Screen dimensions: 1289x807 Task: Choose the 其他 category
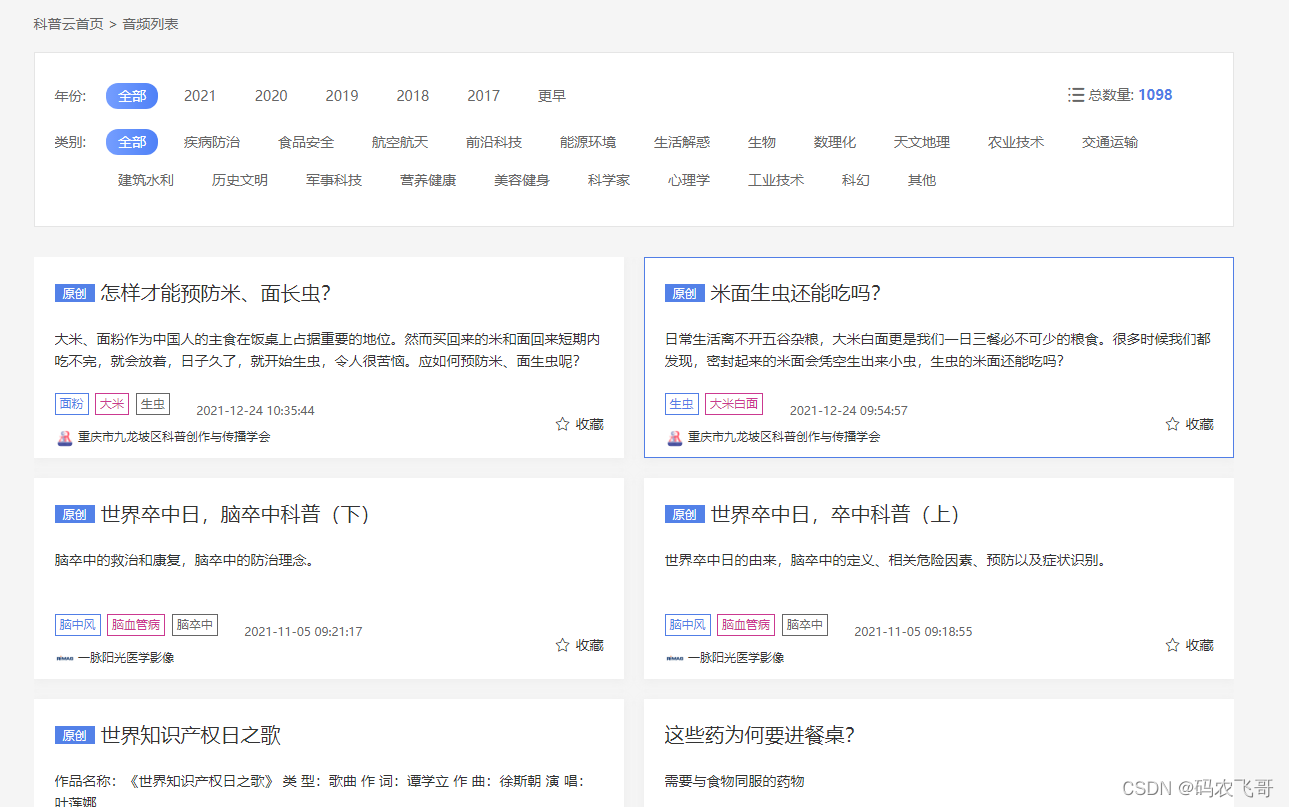click(922, 180)
